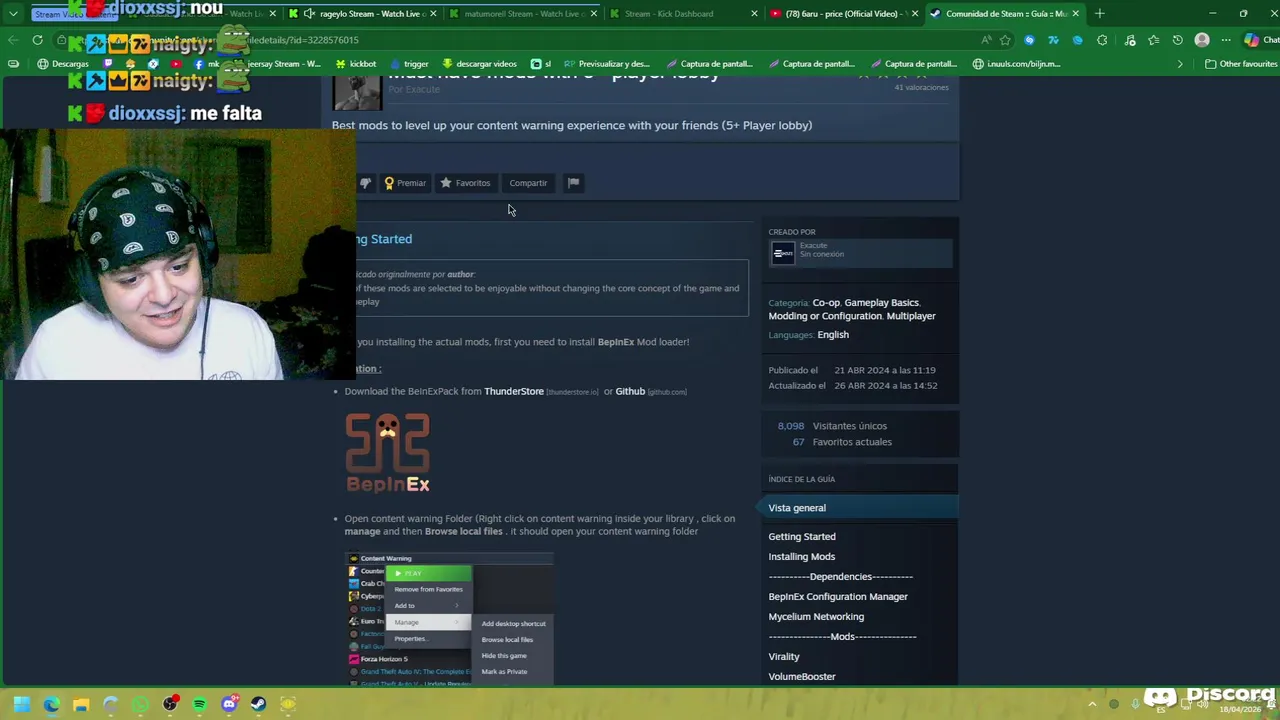Open Spotify from taskbar
The width and height of the screenshot is (1280, 720).
tap(199, 704)
